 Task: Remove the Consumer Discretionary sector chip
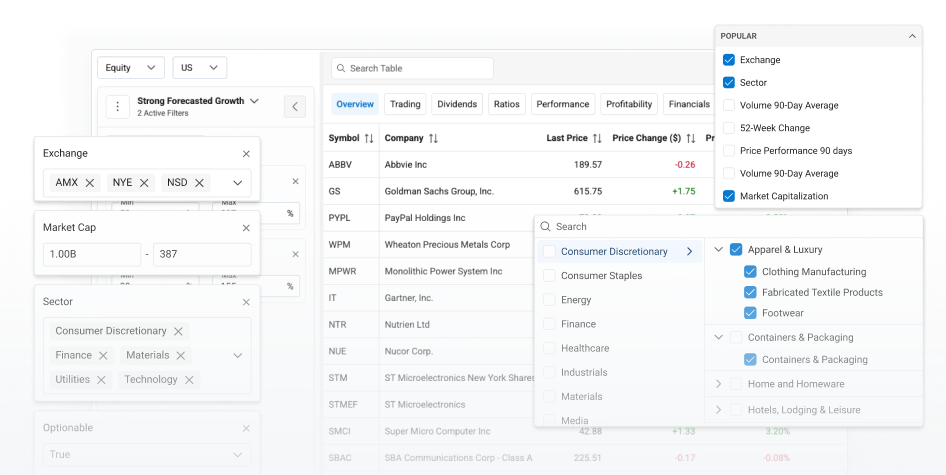(x=178, y=331)
